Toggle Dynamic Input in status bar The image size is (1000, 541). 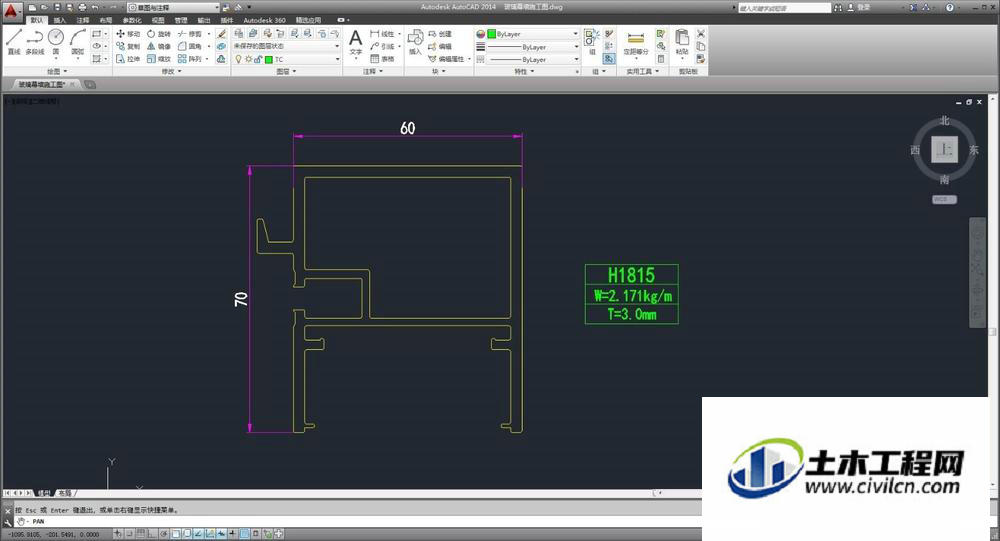click(x=221, y=533)
